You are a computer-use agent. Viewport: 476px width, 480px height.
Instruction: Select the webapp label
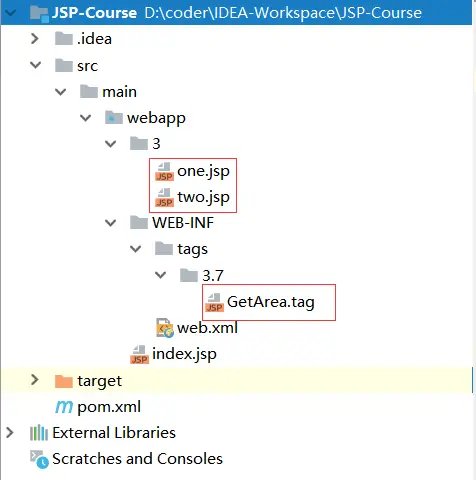click(156, 118)
